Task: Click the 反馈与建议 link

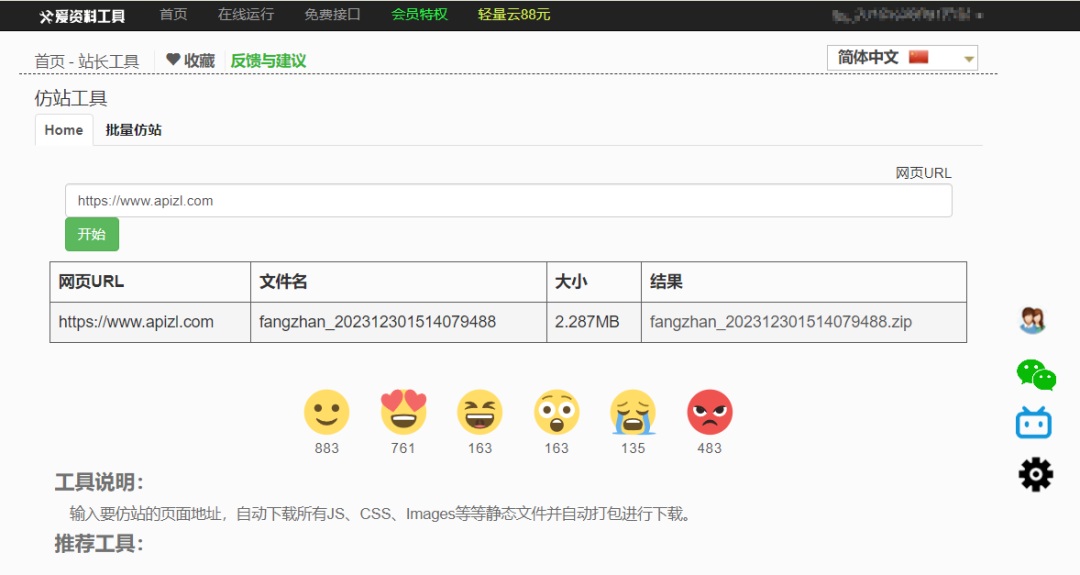Action: [x=268, y=61]
